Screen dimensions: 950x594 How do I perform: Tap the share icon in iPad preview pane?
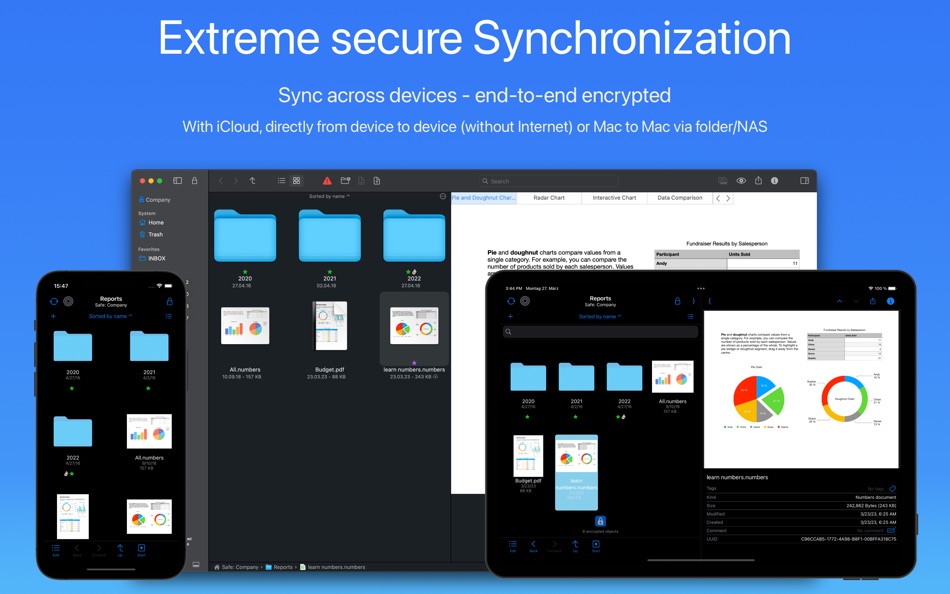point(872,301)
